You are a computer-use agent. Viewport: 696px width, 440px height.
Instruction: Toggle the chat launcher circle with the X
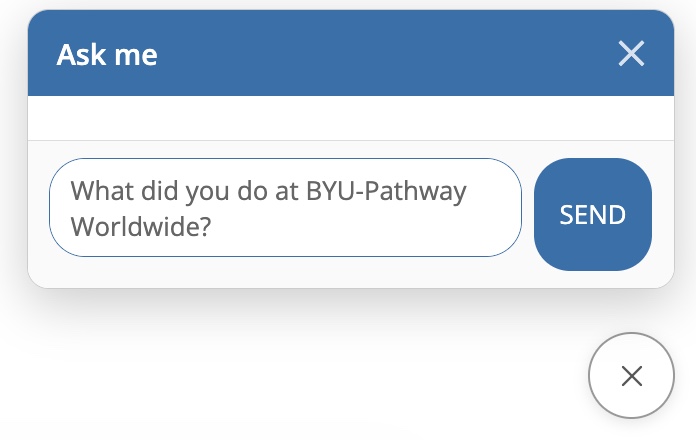[x=631, y=376]
